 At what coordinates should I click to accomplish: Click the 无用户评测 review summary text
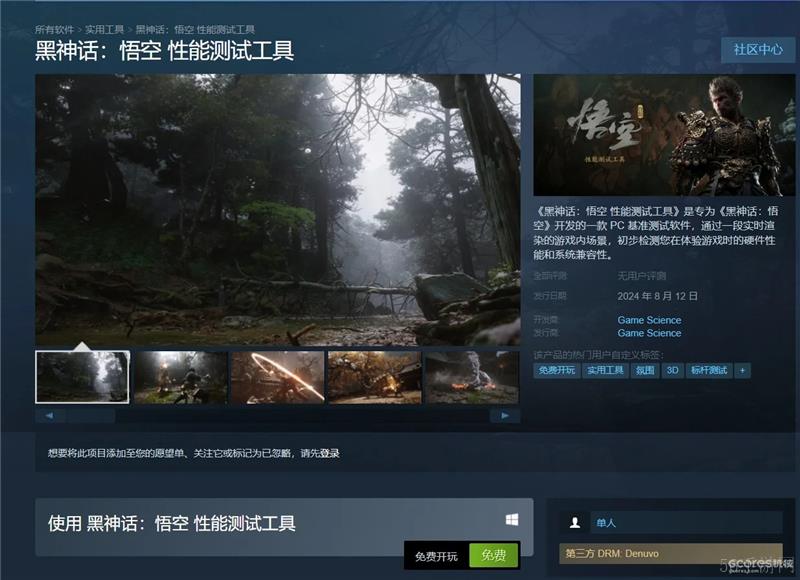point(642,276)
